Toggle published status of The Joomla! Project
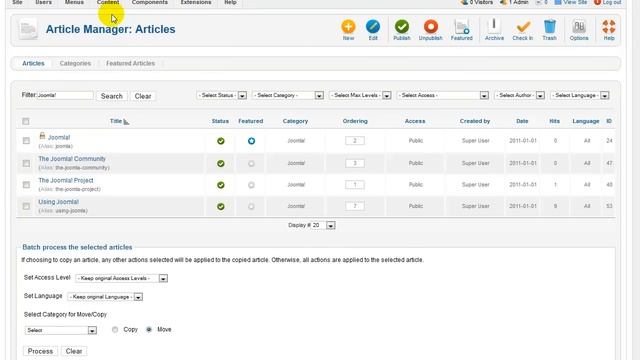The height and width of the screenshot is (360, 640). click(221, 185)
